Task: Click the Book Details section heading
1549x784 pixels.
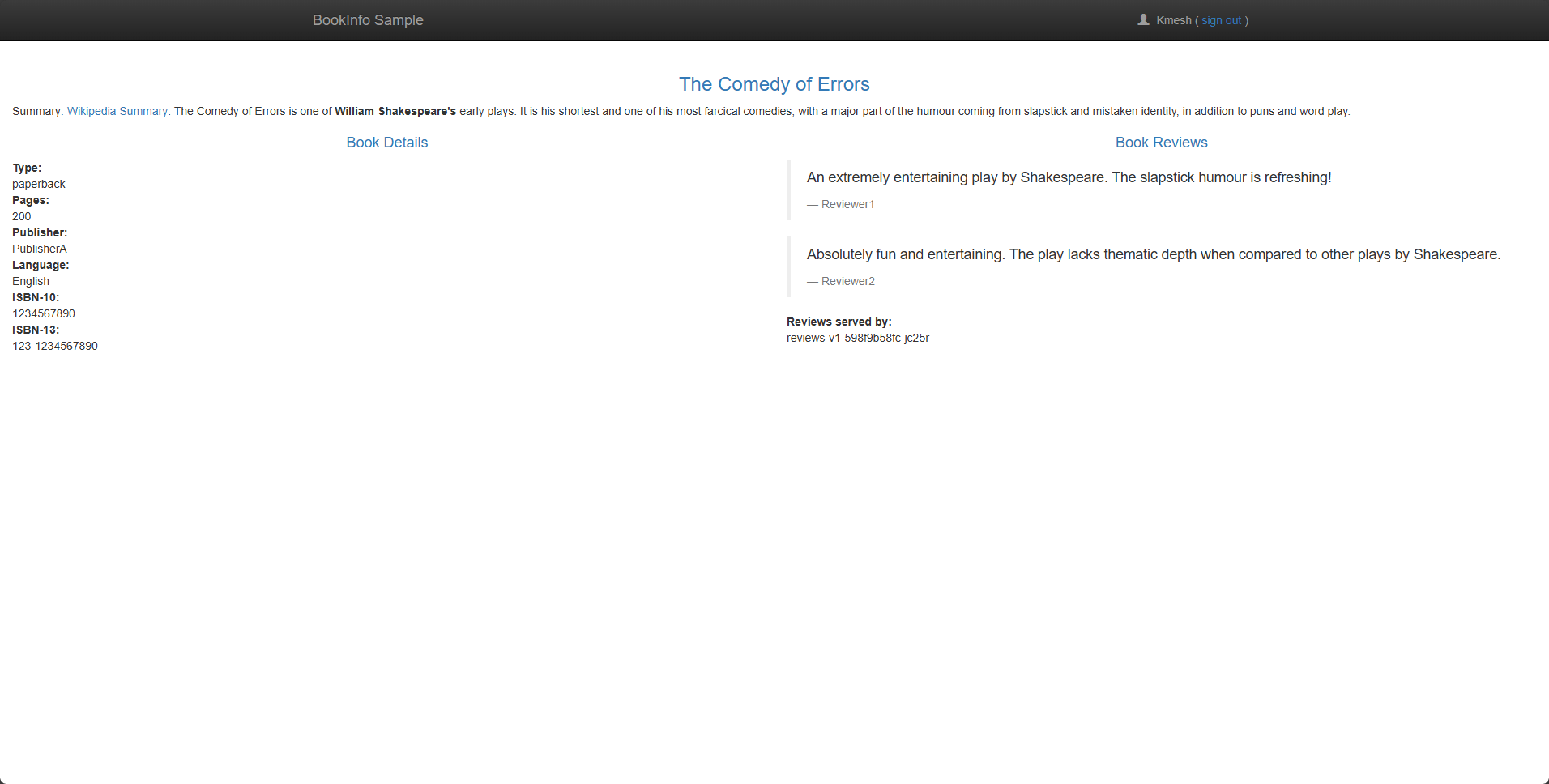Action: coord(386,142)
